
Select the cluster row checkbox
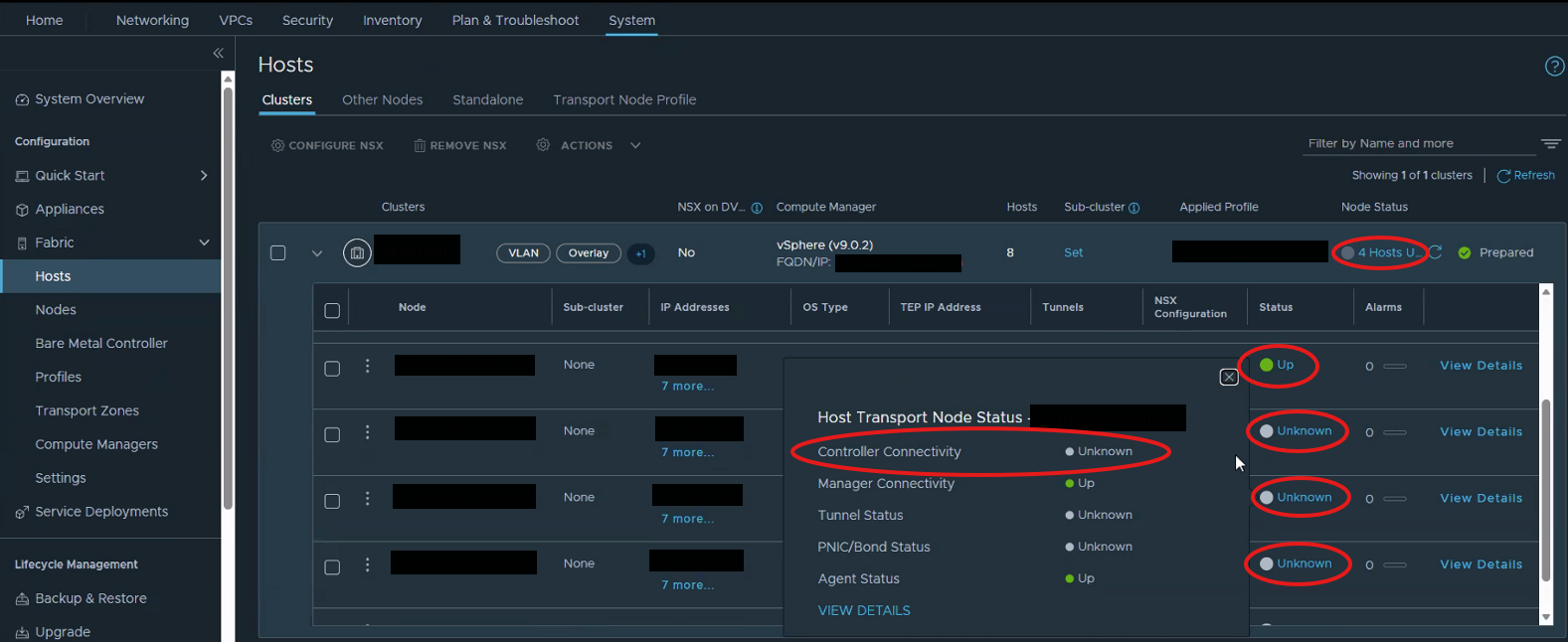(278, 253)
